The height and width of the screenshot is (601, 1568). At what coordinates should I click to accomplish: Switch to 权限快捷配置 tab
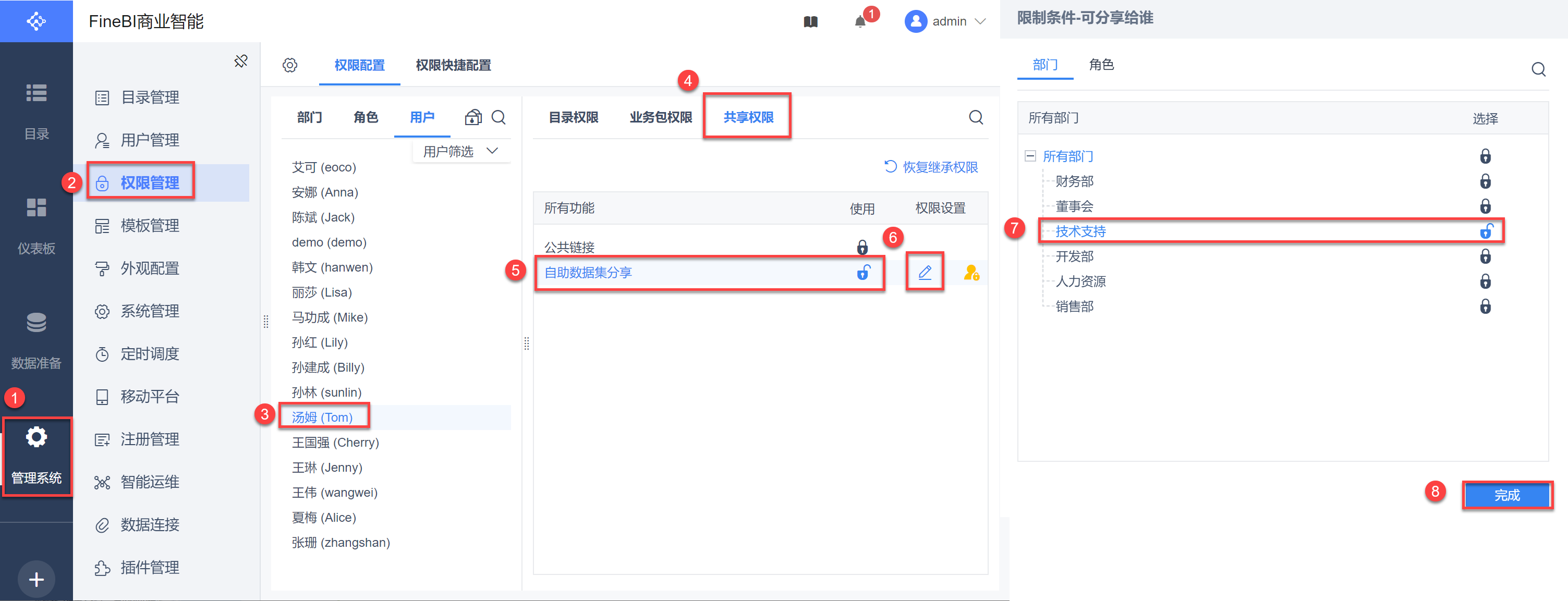[x=453, y=65]
